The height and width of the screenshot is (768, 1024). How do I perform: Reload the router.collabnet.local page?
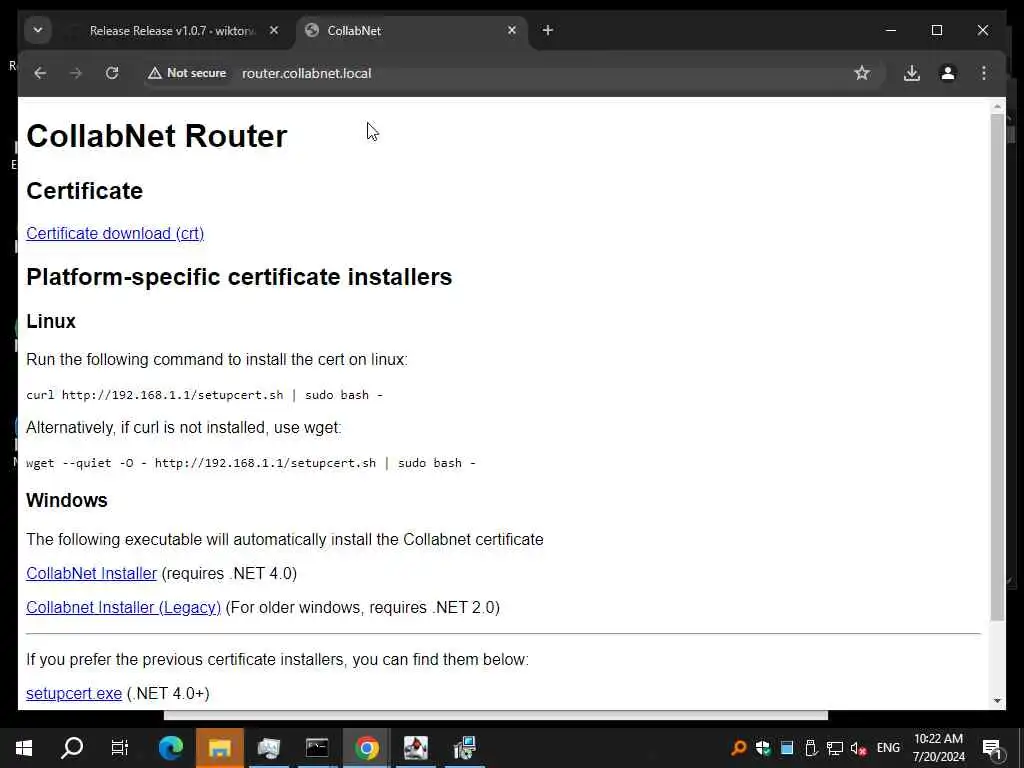point(112,73)
